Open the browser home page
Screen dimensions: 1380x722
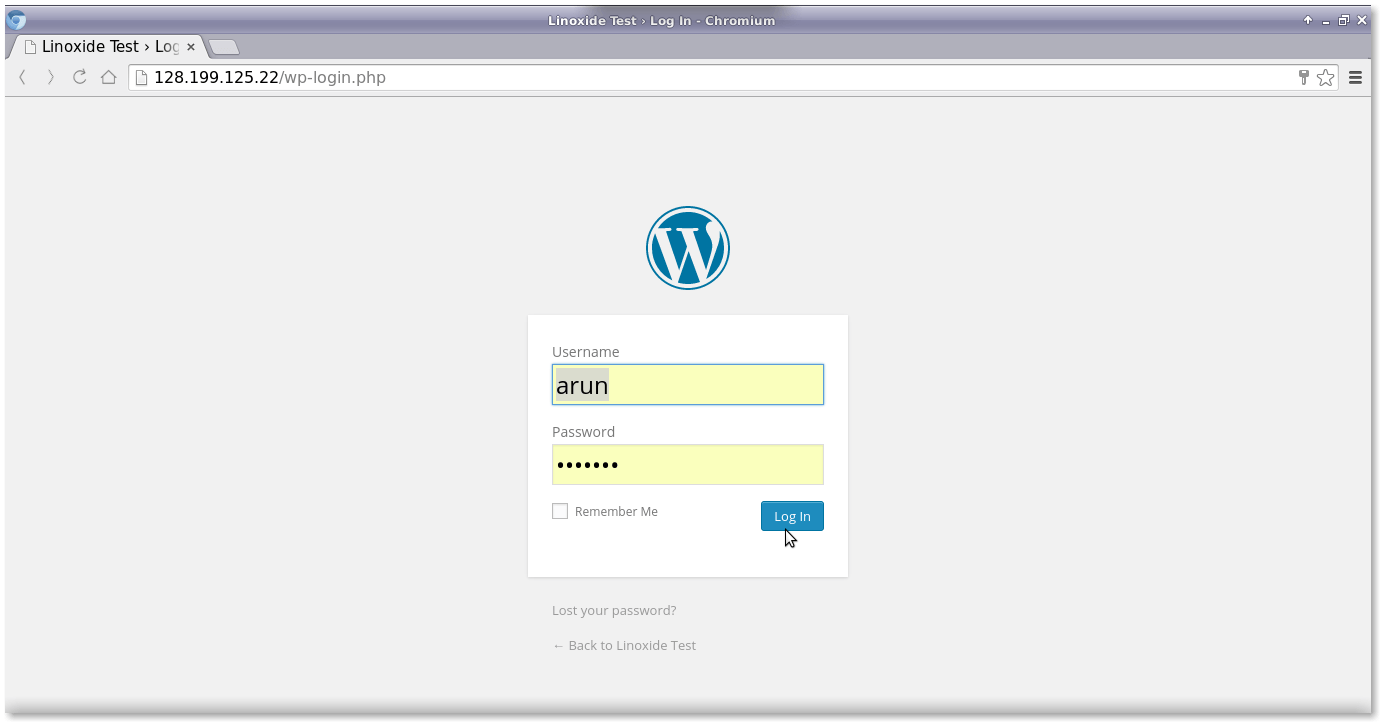108,77
